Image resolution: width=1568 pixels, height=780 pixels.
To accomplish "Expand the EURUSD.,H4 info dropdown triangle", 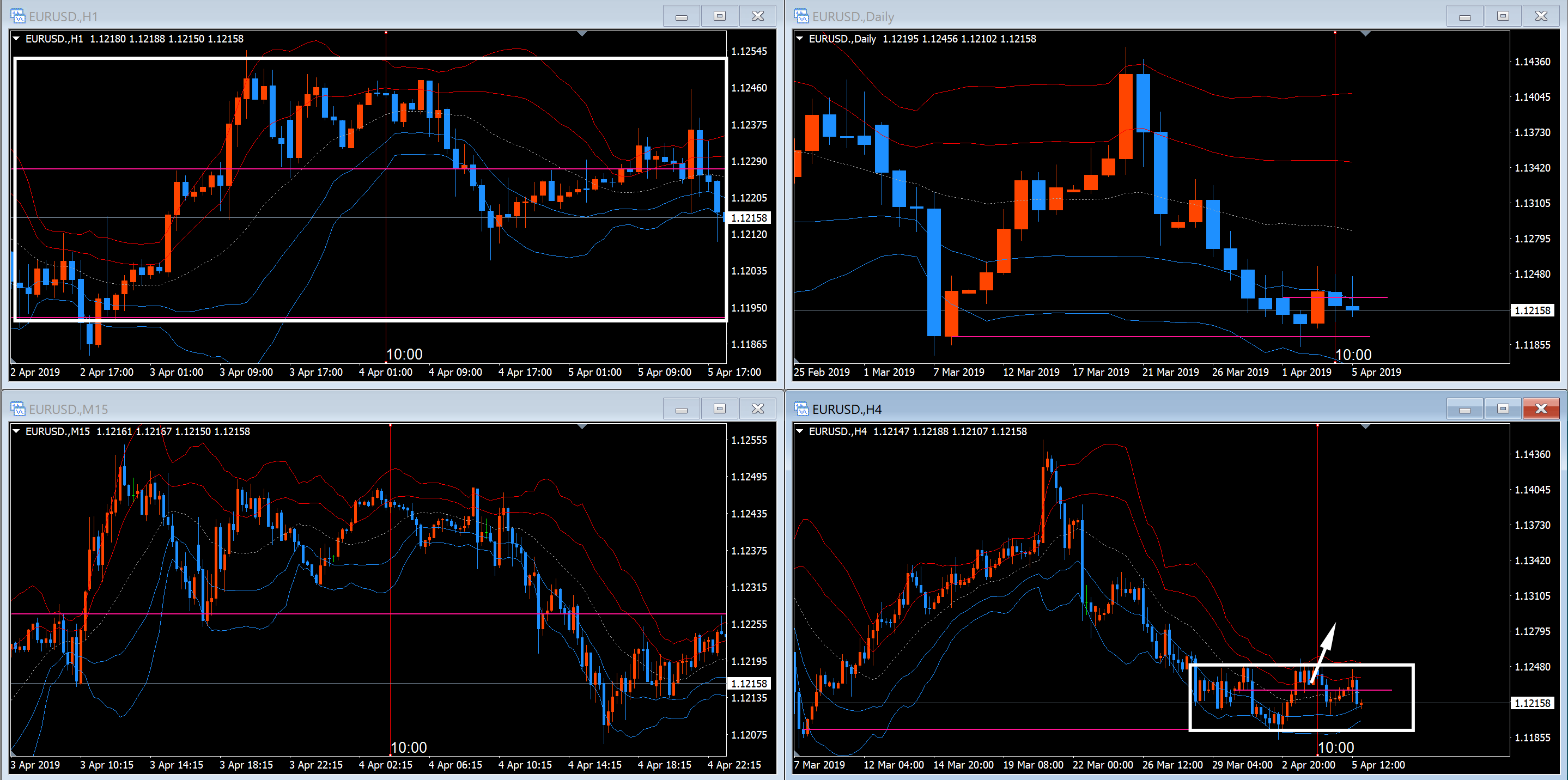I will (x=800, y=431).
